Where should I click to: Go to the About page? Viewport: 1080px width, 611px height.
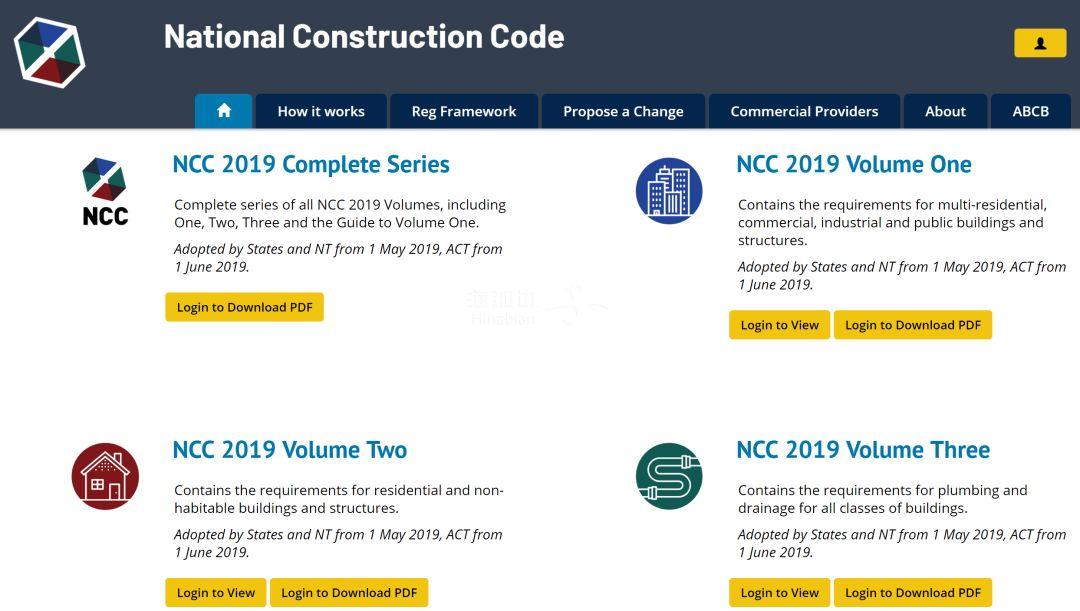(x=945, y=111)
